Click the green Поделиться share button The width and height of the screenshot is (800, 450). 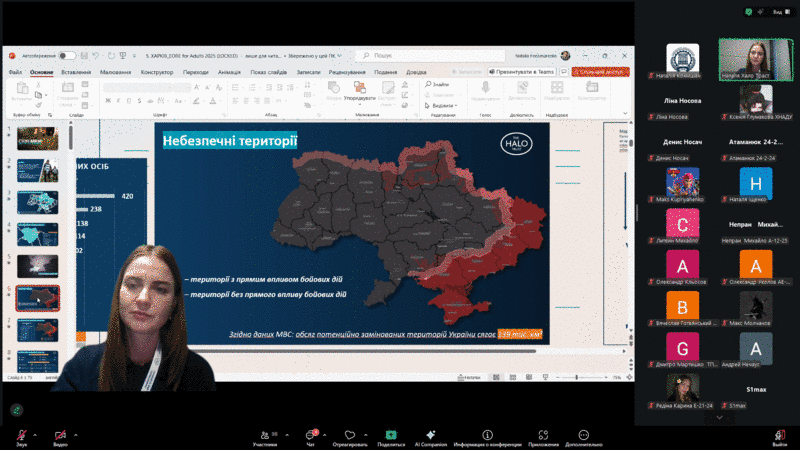tap(391, 435)
